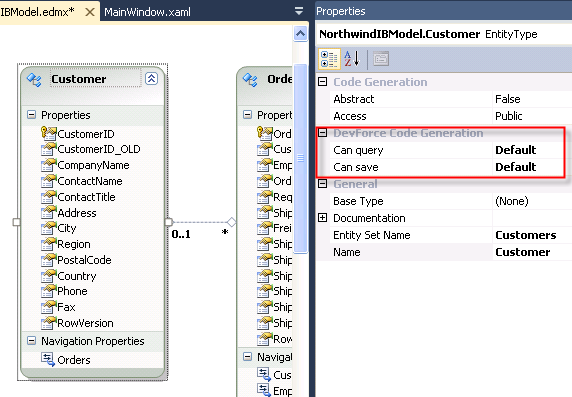The height and width of the screenshot is (397, 572).
Task: Select the Can save Default value
Action: coord(515,167)
